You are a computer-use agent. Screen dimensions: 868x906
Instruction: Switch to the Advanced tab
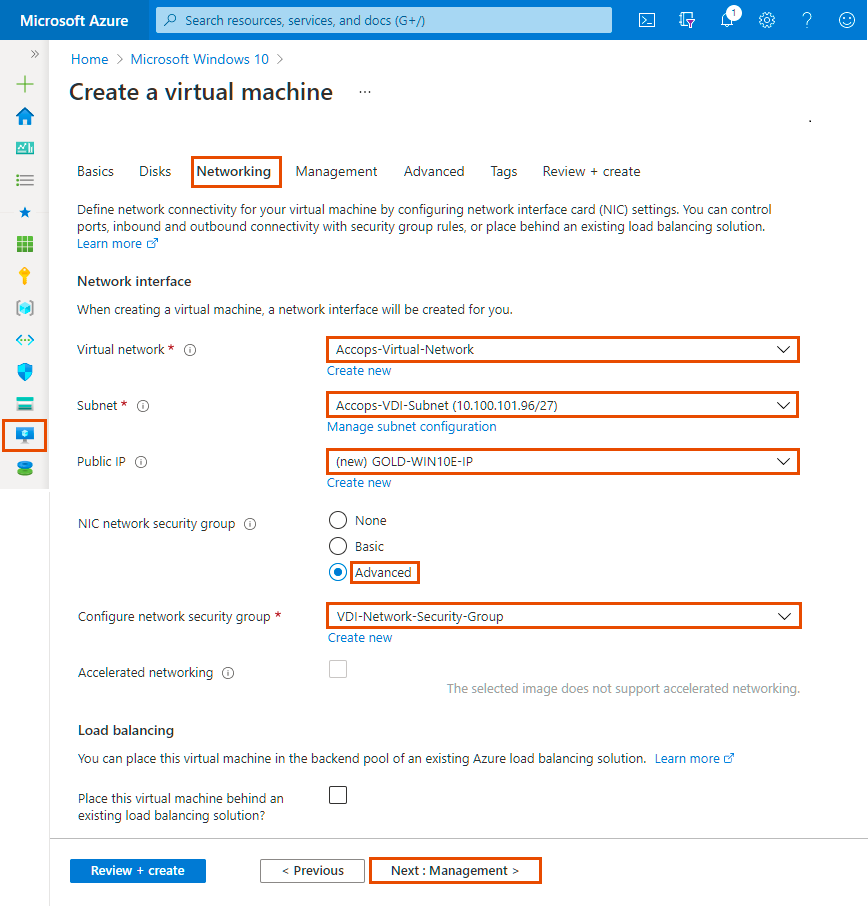(x=434, y=172)
